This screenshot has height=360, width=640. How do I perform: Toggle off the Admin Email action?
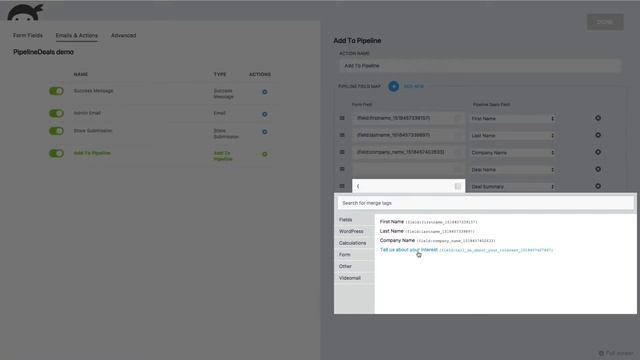point(56,113)
